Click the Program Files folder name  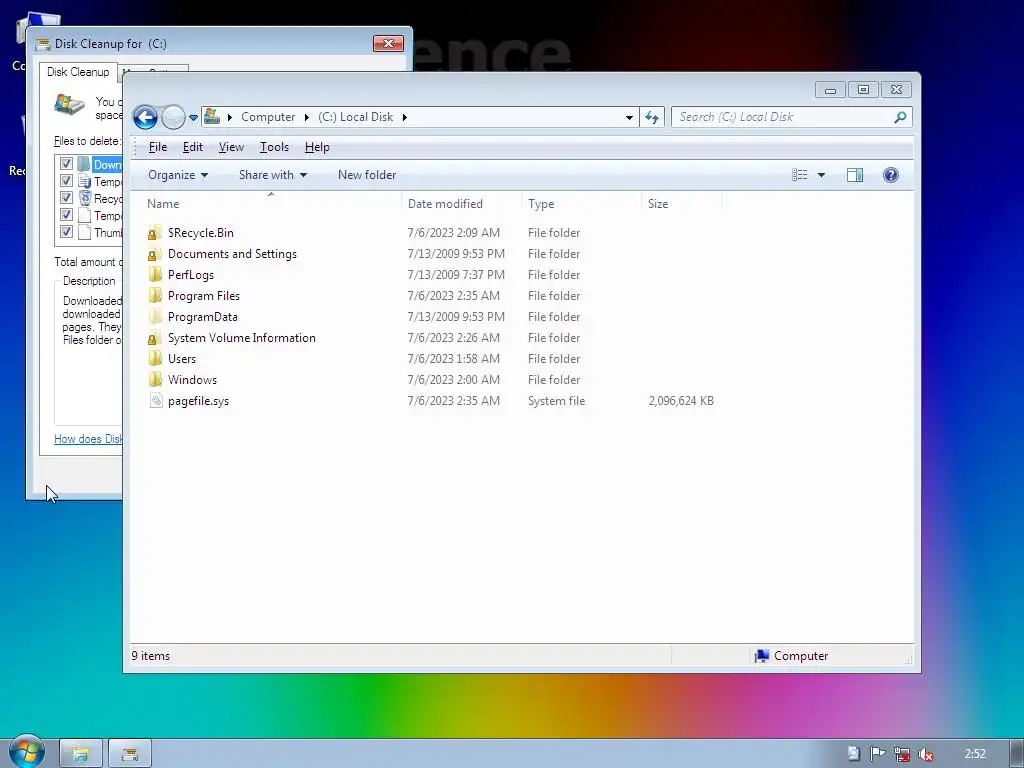tap(204, 296)
